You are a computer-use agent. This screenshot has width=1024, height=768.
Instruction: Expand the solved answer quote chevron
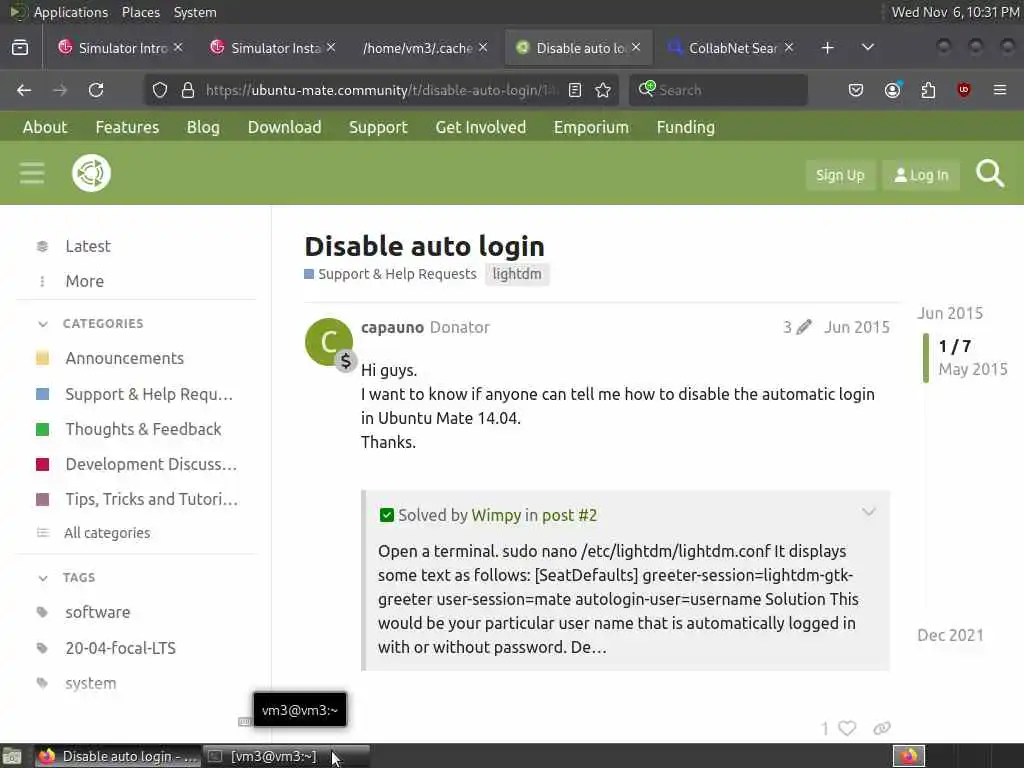[869, 512]
